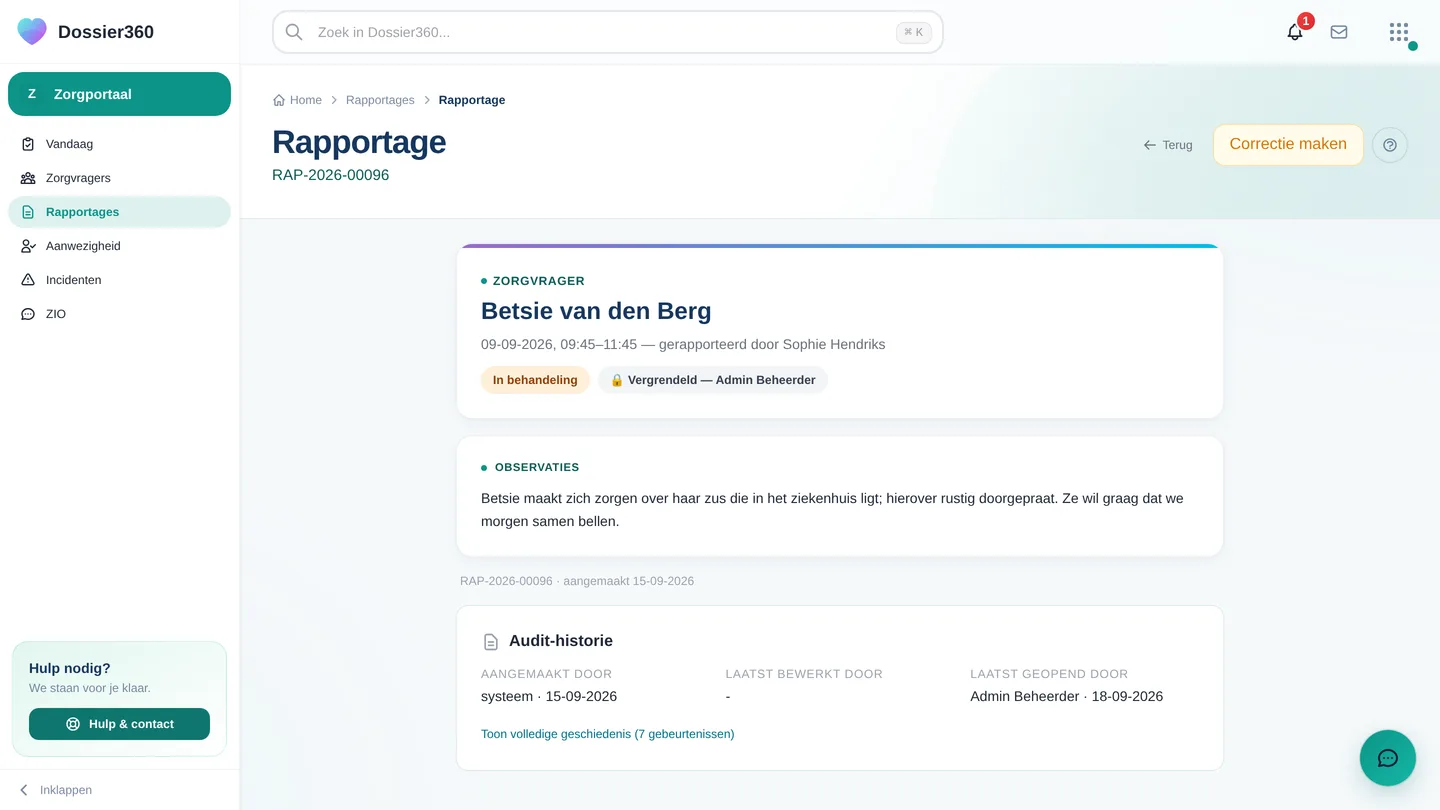Click the Hulp & contact button
1440x810 pixels.
[x=120, y=724]
